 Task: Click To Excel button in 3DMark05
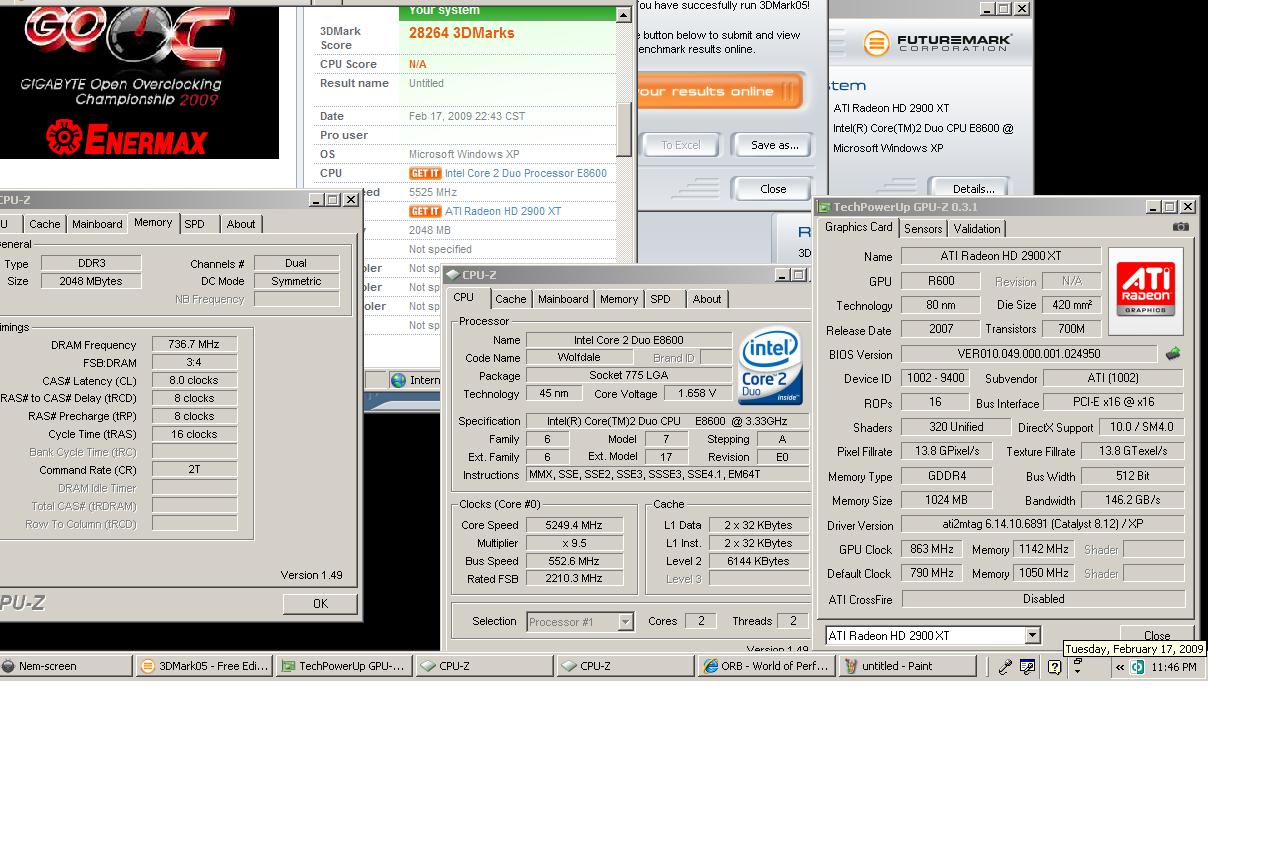(680, 145)
